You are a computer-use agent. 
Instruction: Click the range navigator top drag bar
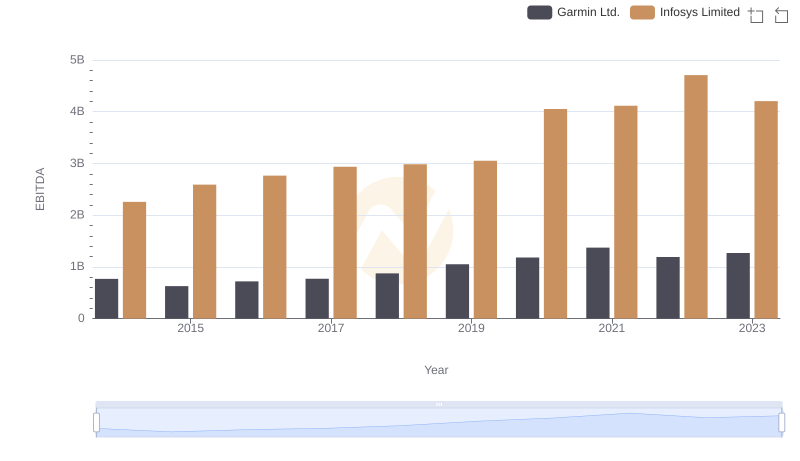(439, 404)
